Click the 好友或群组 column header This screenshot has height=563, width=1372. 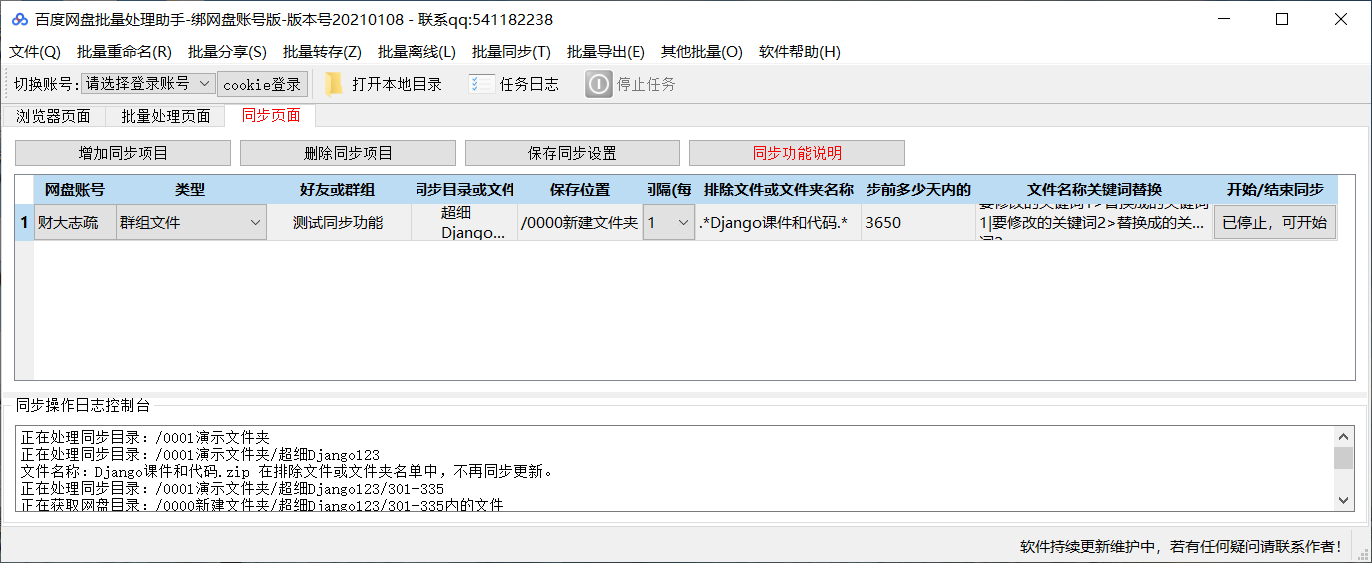click(338, 189)
